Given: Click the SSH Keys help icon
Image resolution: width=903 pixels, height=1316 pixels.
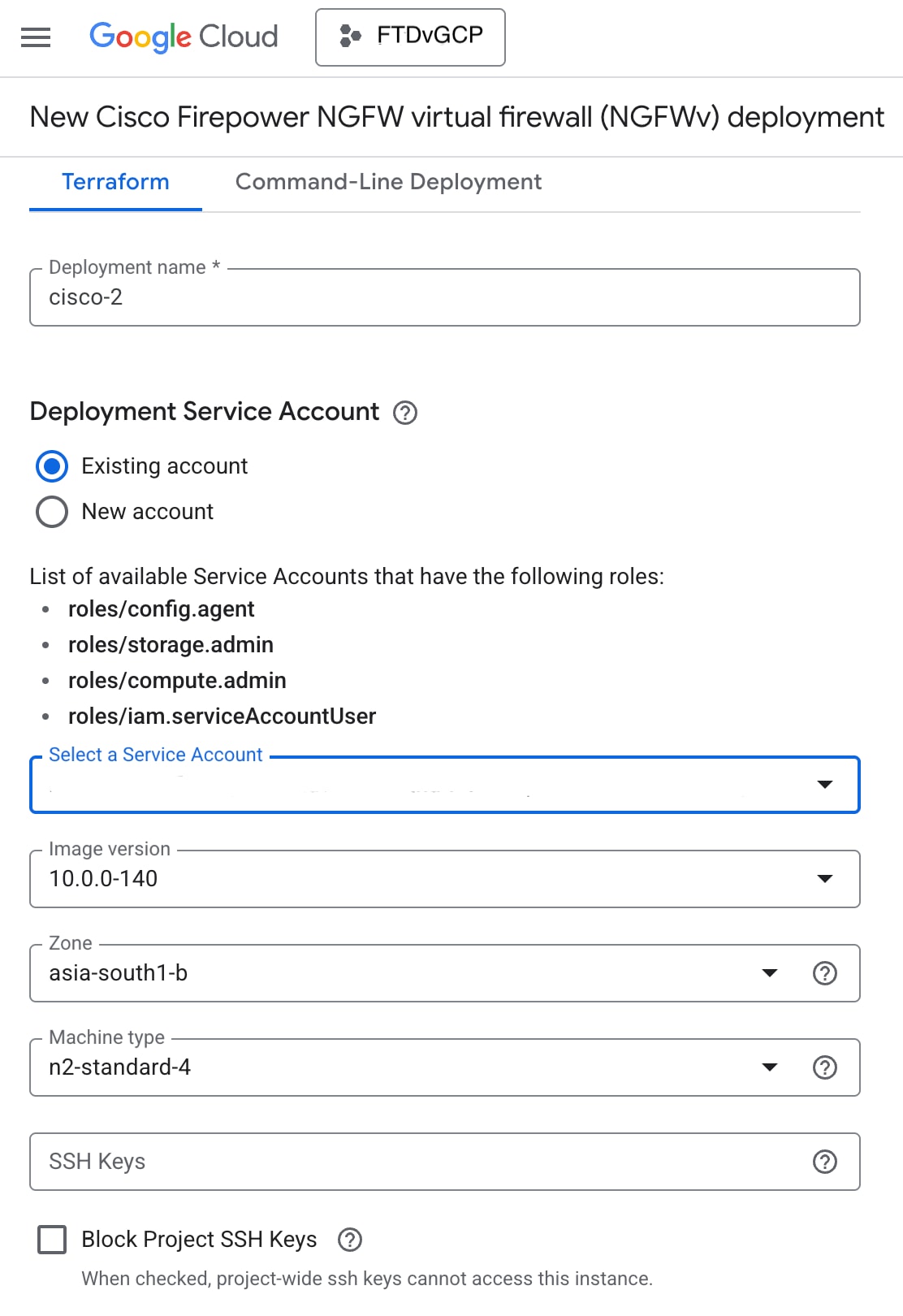Looking at the screenshot, I should pyautogui.click(x=824, y=1162).
